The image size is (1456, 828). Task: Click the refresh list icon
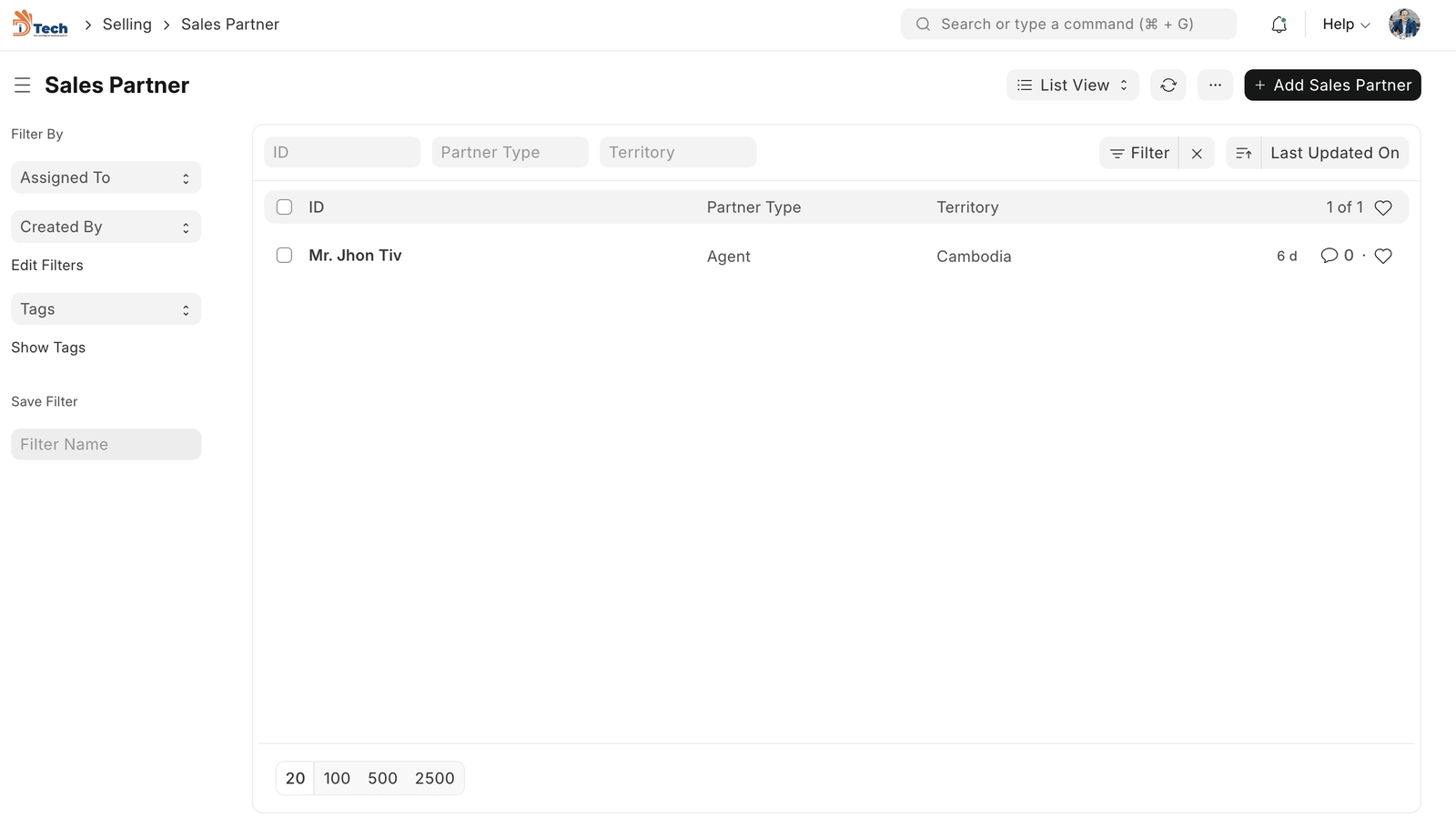click(x=1168, y=86)
